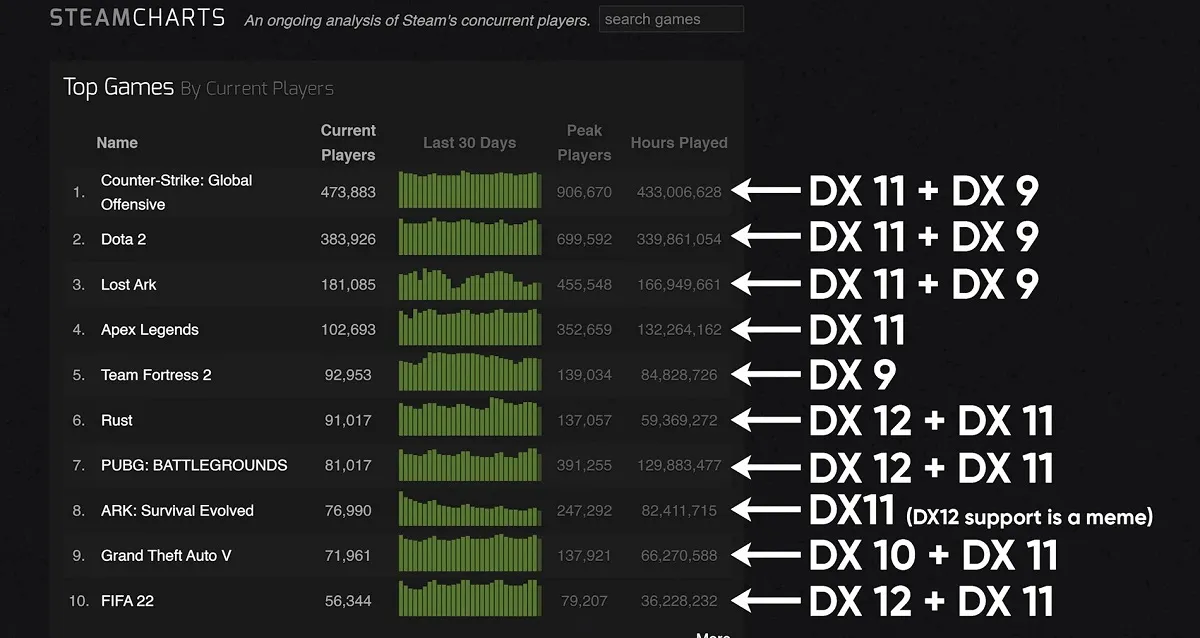Open Counter-Strike: Global Offensive game page
The image size is (1200, 638).
(177, 192)
